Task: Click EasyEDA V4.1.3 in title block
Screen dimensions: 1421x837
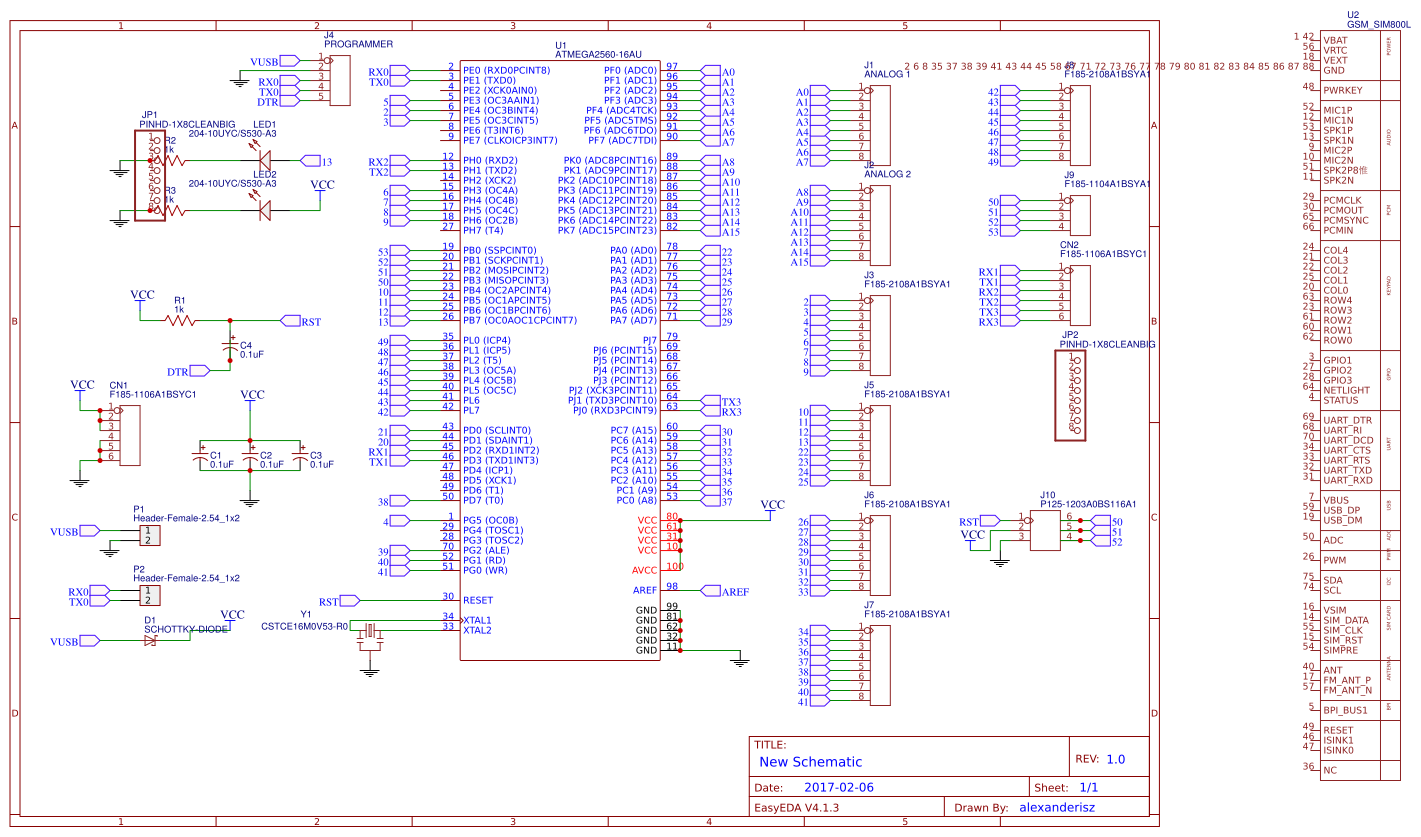Action: (796, 806)
